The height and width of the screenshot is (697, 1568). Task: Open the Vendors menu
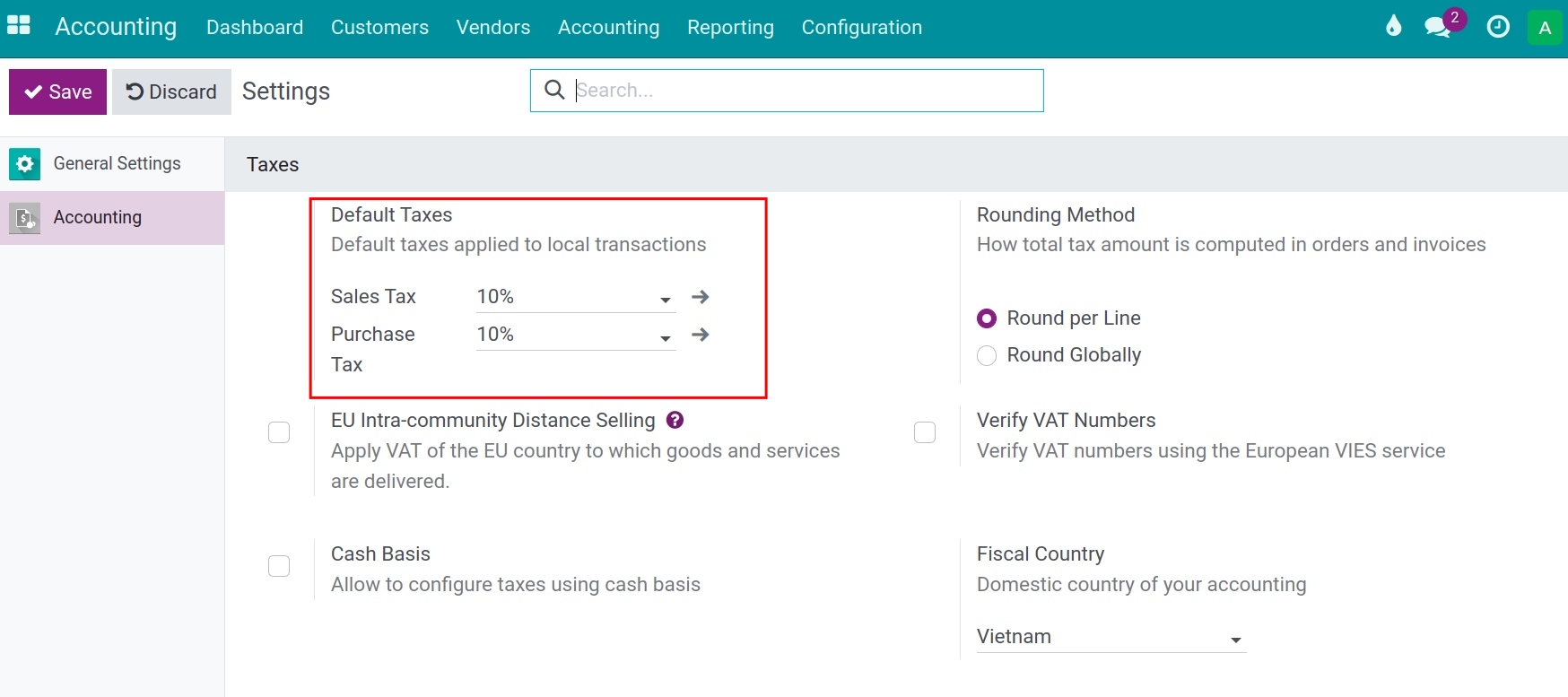(493, 28)
